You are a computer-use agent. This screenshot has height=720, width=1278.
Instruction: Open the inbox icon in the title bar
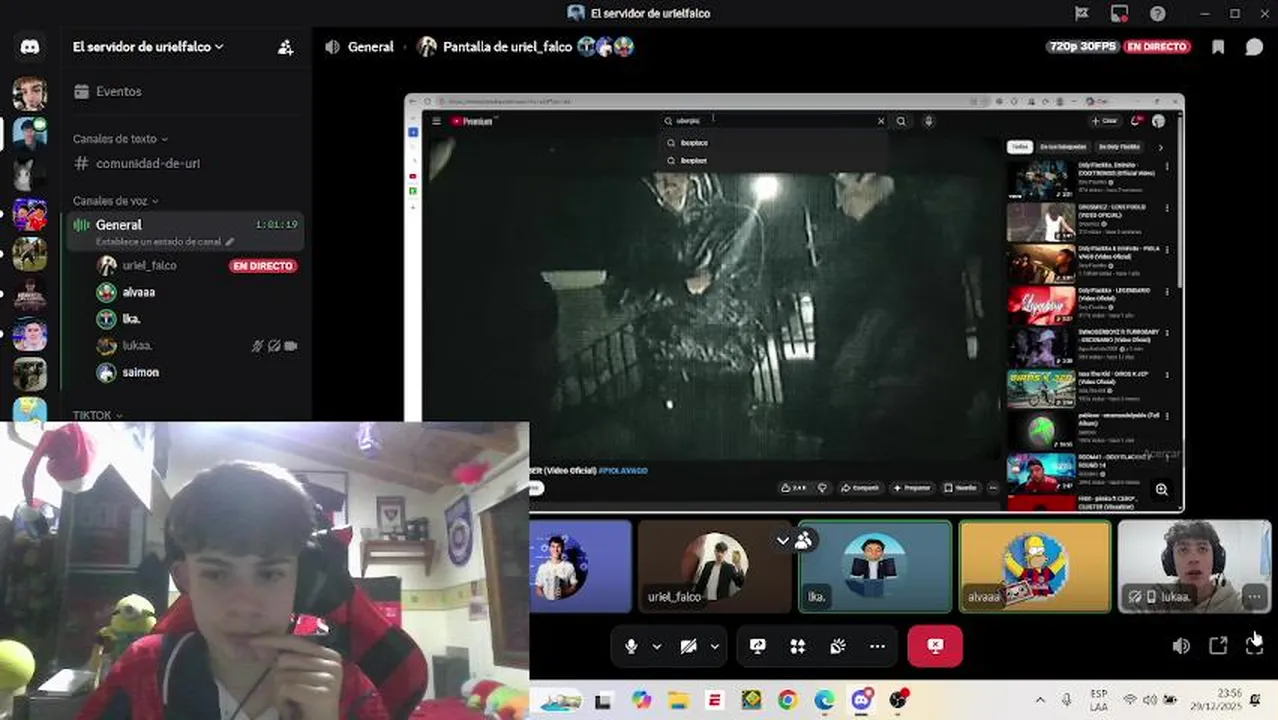tap(1119, 13)
